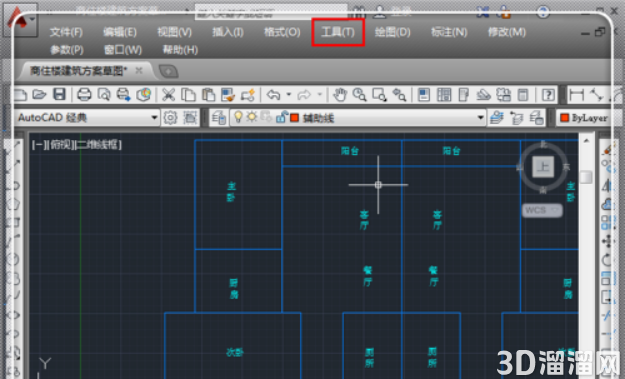Image resolution: width=625 pixels, height=379 pixels.
Task: Open WCS coordinate system dropdown
Action: pos(542,210)
